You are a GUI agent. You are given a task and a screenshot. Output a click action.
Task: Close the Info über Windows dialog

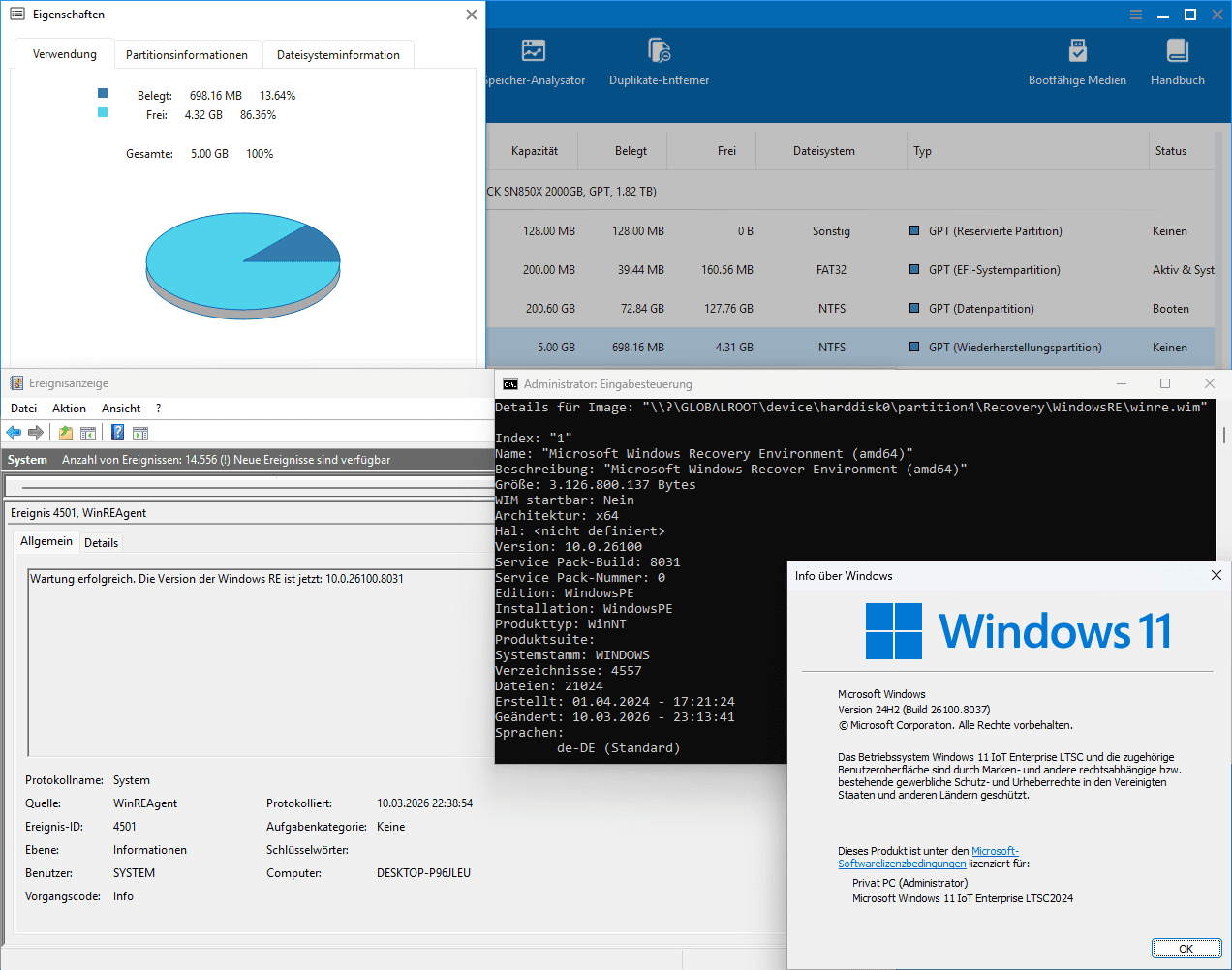tap(1216, 575)
